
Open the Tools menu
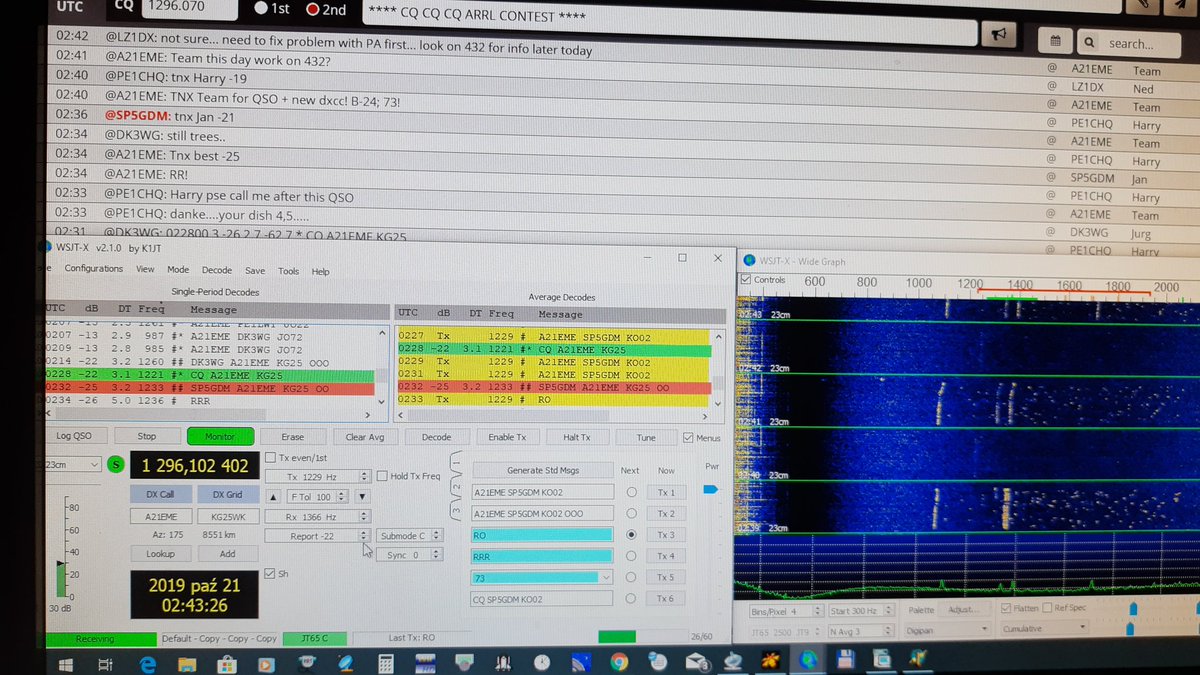(288, 271)
